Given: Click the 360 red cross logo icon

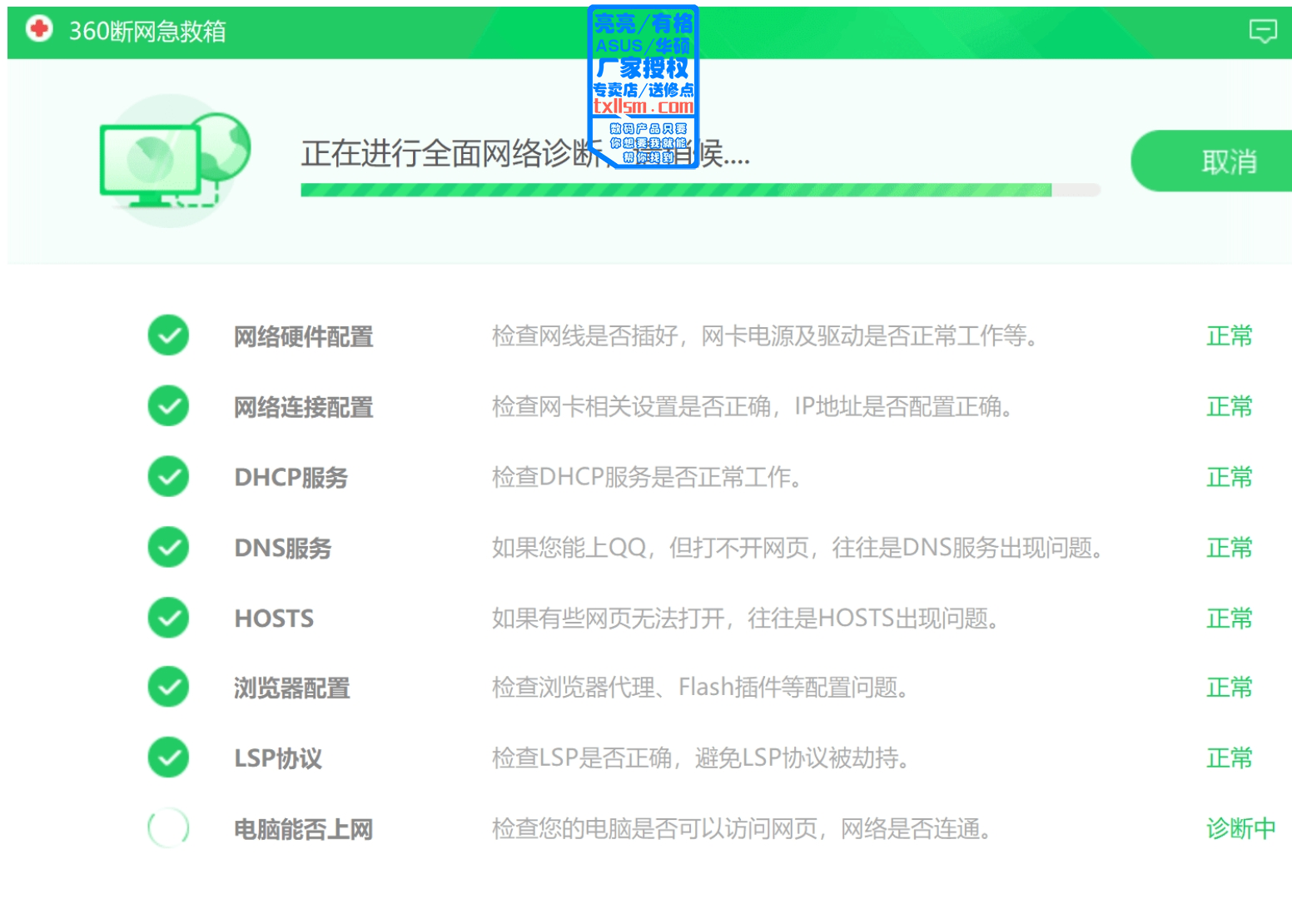Looking at the screenshot, I should [x=38, y=30].
